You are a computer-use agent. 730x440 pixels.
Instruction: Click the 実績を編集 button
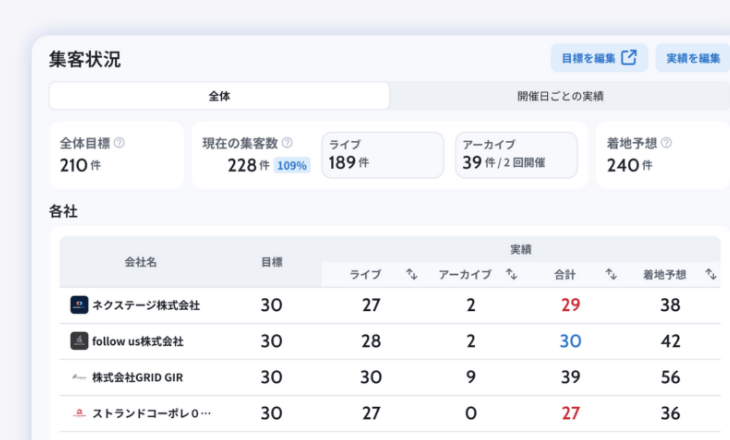(x=693, y=58)
